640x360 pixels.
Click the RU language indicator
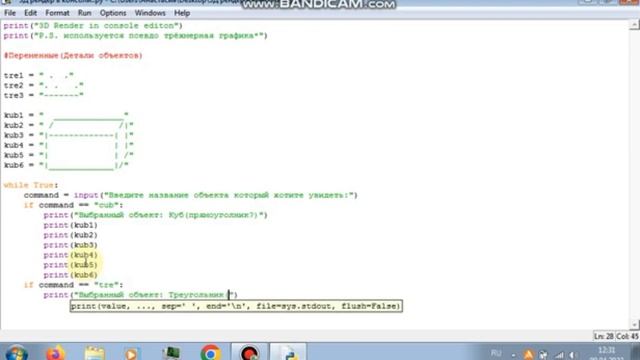[496, 353]
